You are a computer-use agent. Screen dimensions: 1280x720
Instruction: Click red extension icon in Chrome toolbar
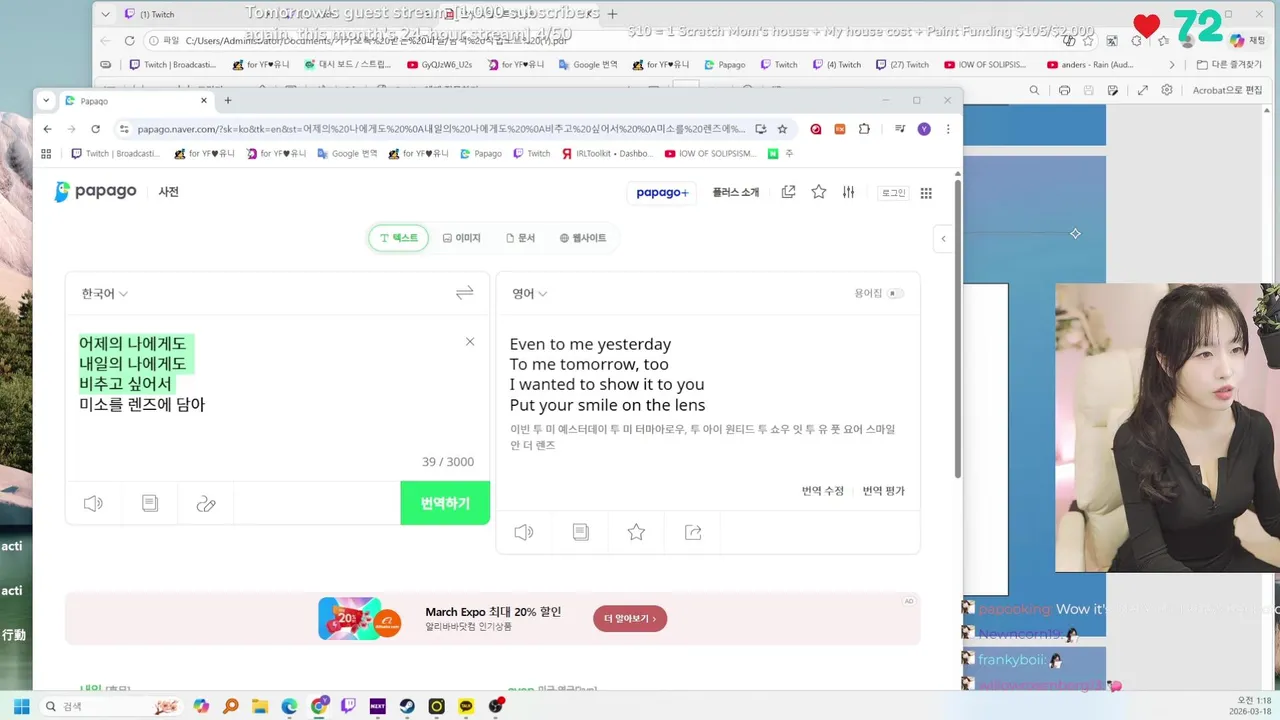[x=816, y=129]
